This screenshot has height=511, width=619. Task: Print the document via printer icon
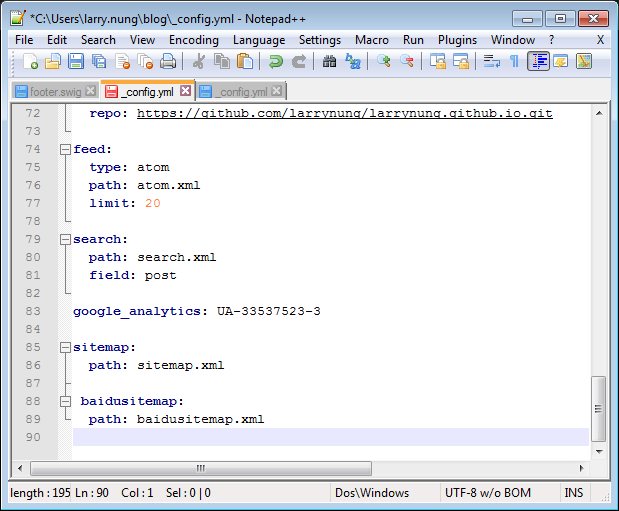pyautogui.click(x=168, y=62)
